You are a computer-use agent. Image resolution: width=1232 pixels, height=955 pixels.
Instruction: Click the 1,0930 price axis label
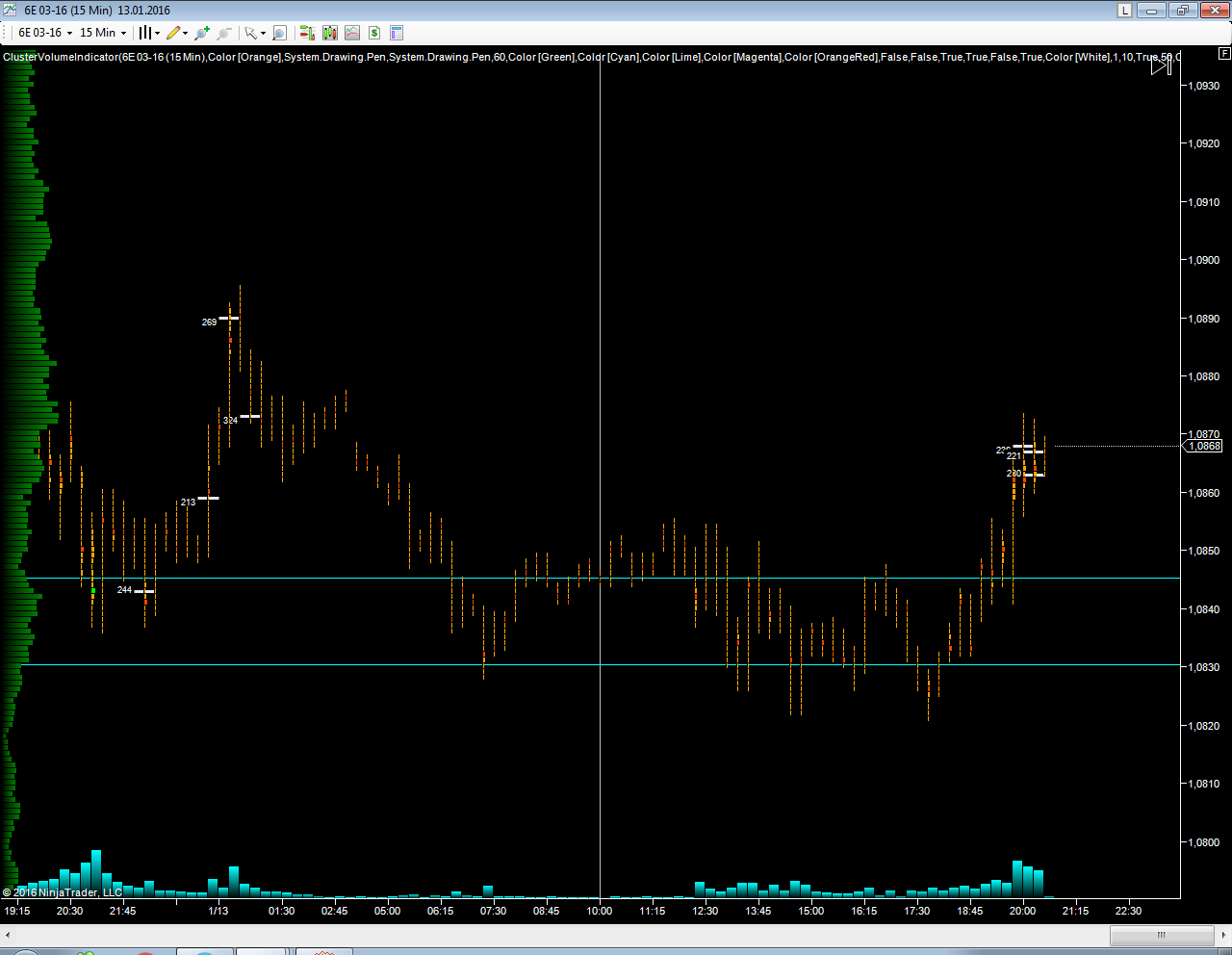tap(1204, 86)
